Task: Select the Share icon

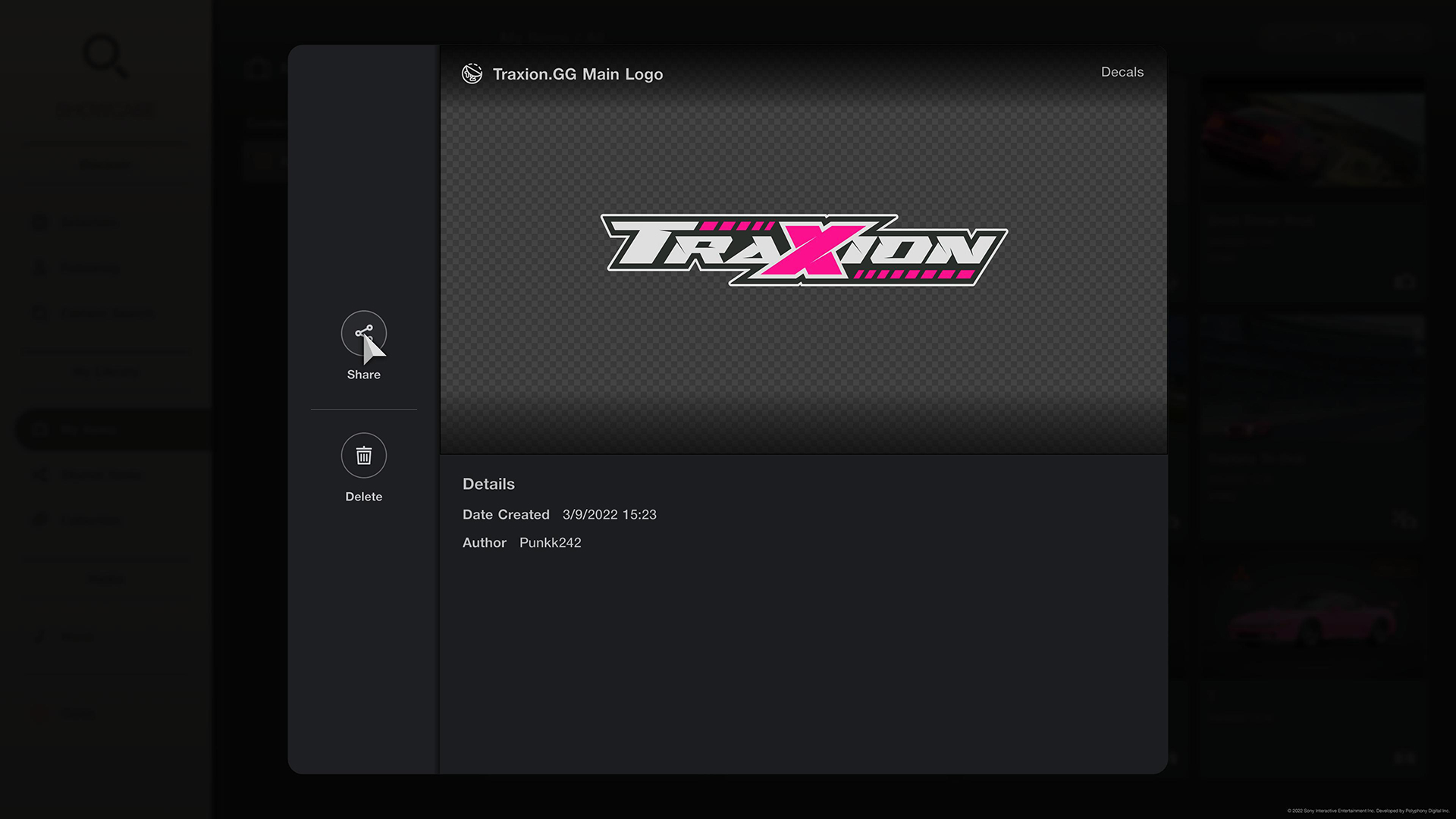Action: (363, 333)
